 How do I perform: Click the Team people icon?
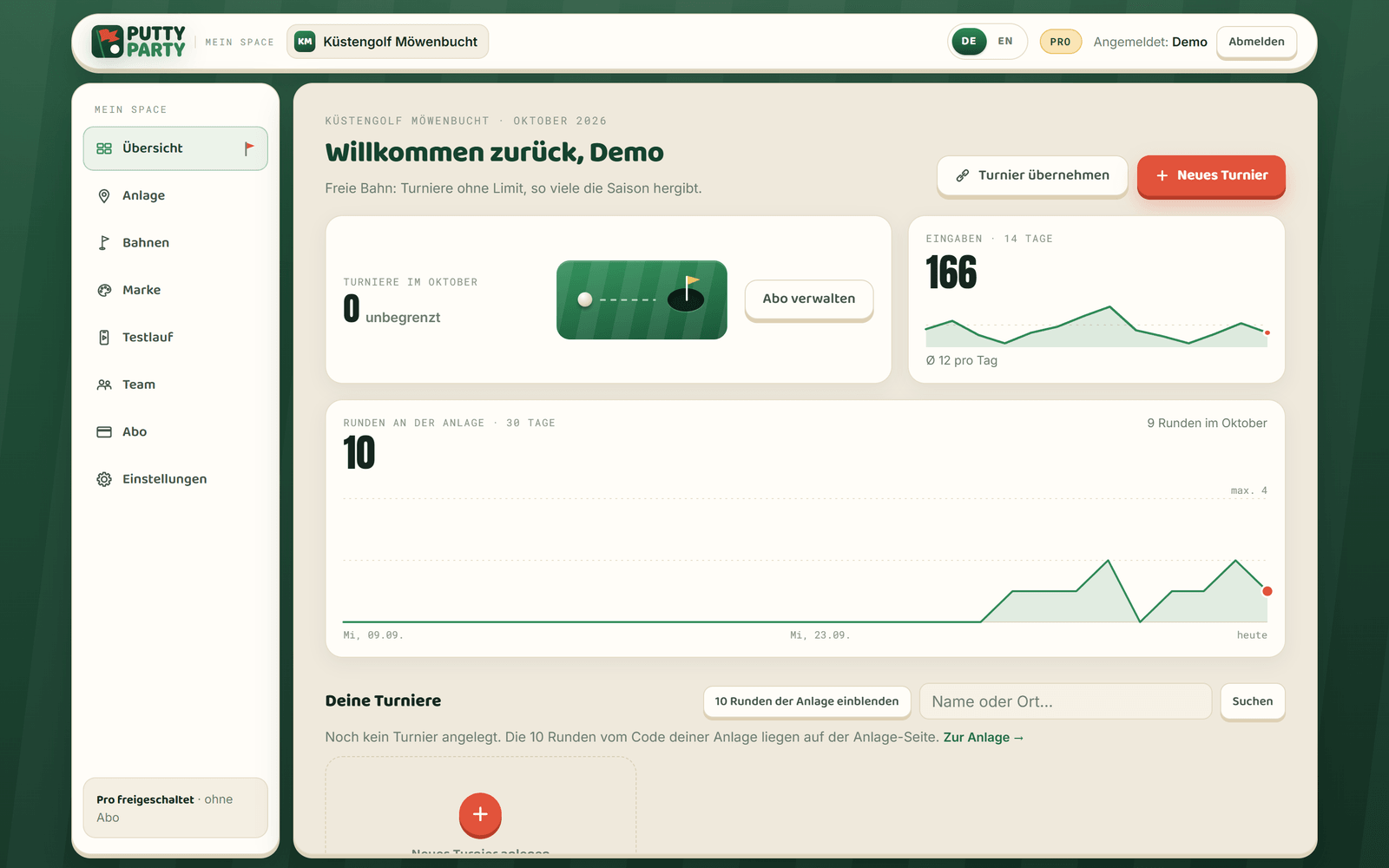[x=104, y=385]
